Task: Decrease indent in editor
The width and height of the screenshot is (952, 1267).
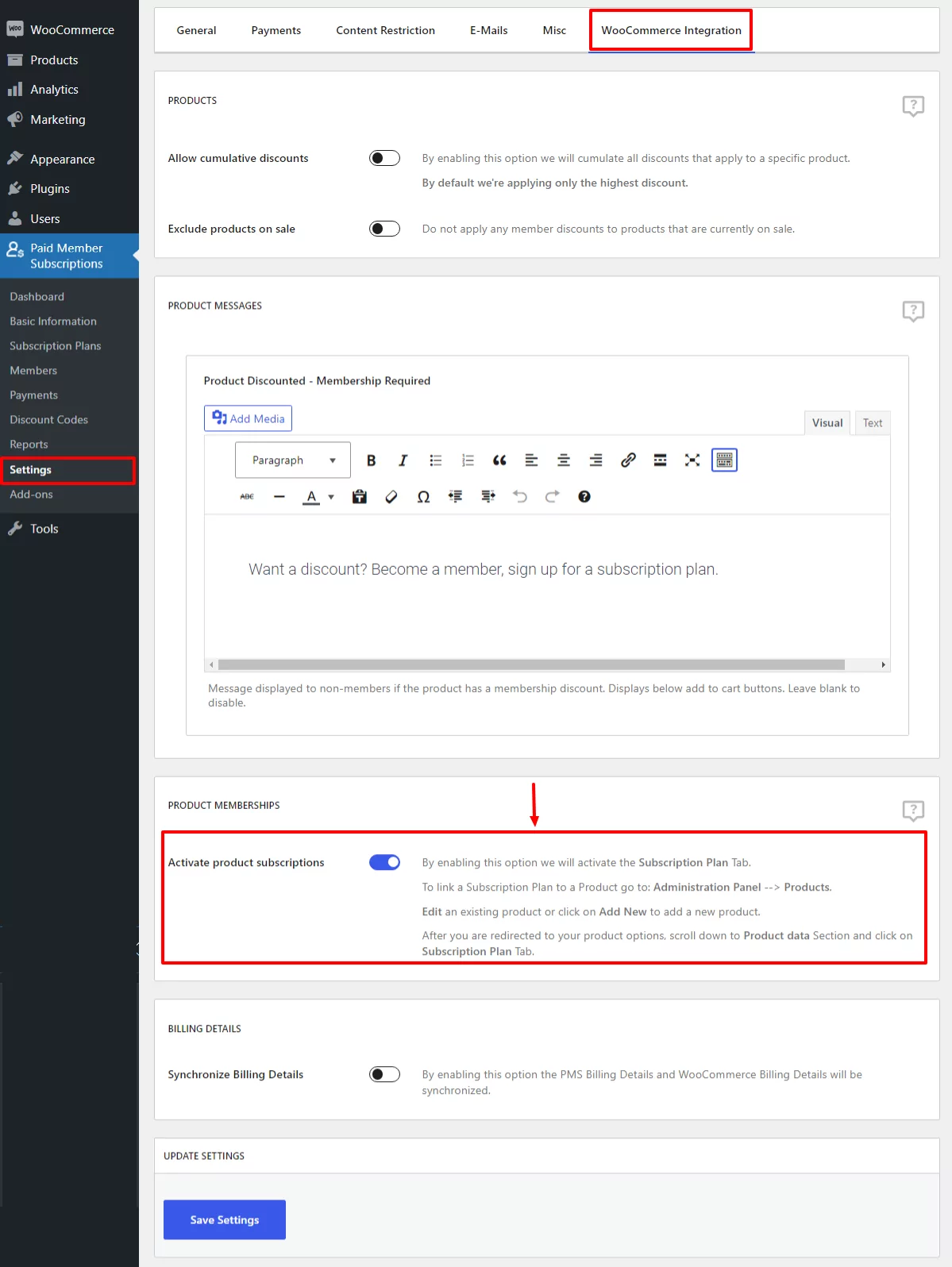Action: pos(456,497)
